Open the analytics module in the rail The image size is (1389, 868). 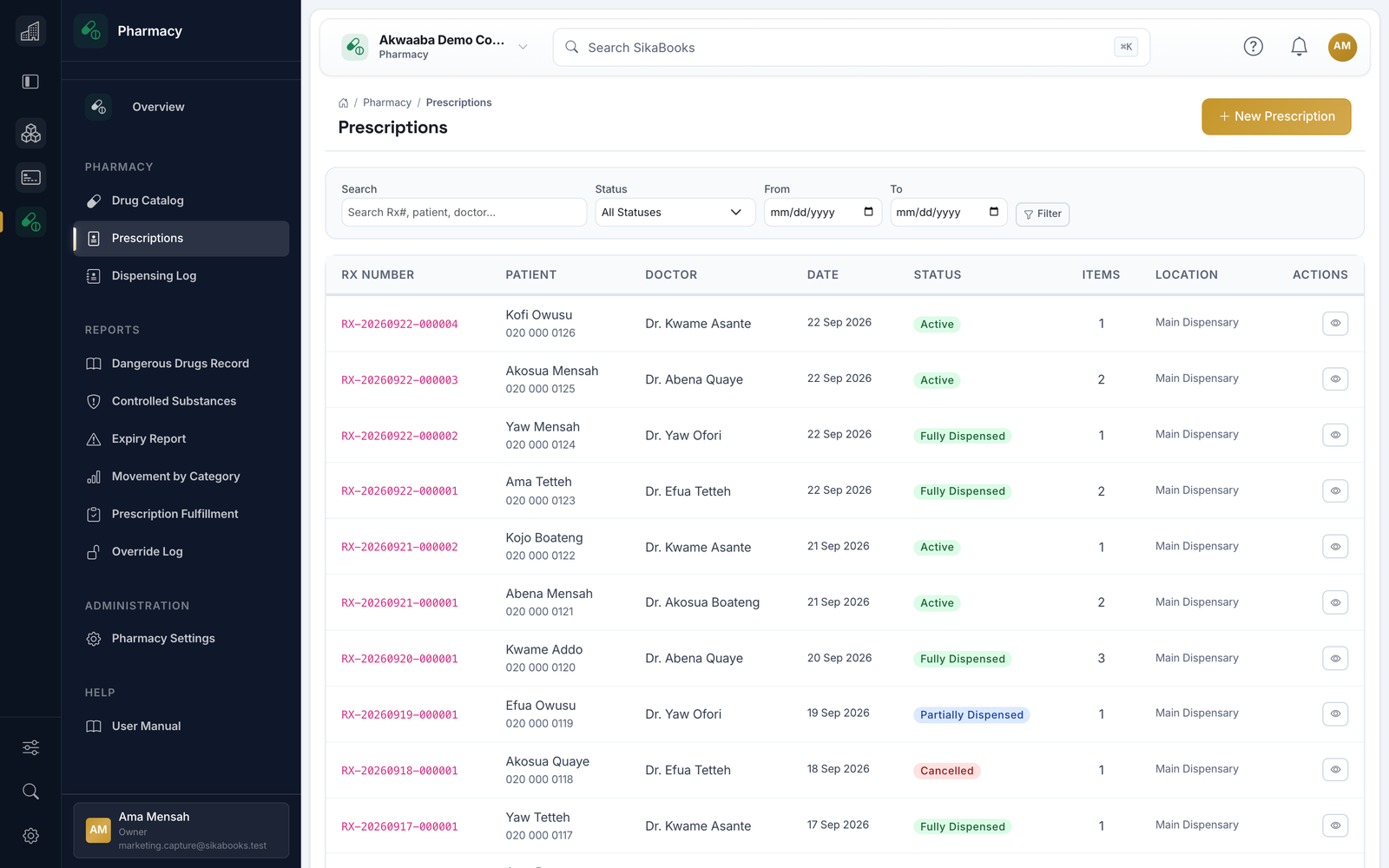[30, 31]
